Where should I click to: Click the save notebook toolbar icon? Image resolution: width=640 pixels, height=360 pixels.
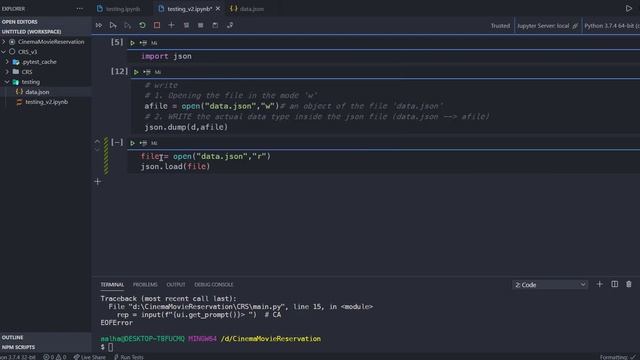(215, 25)
